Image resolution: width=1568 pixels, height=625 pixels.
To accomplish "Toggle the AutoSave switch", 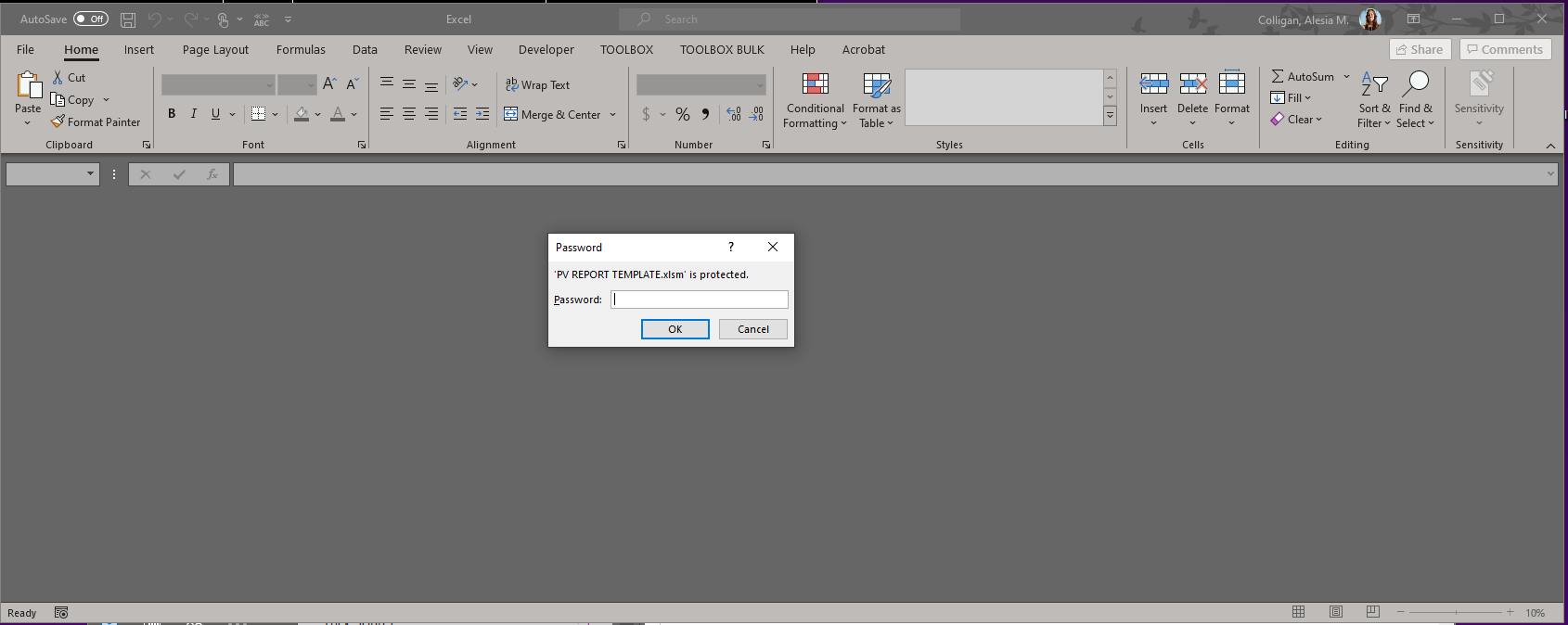I will 91,19.
